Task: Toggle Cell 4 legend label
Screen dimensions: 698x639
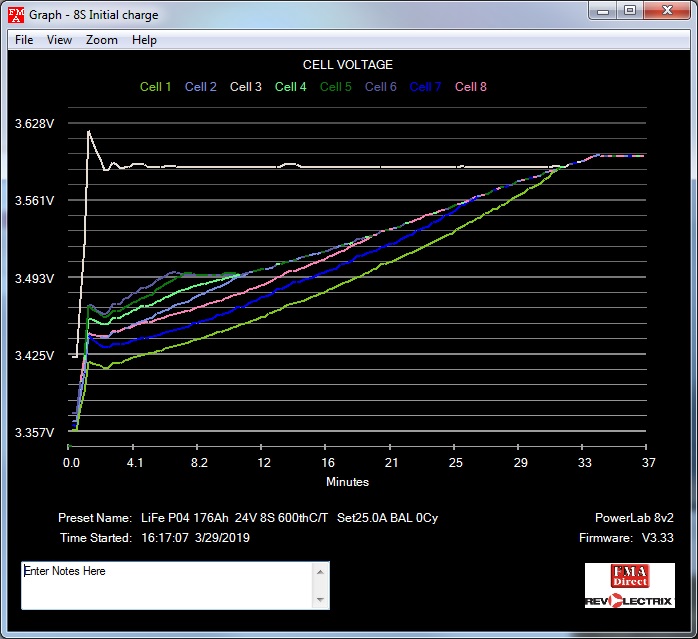Action: coord(290,87)
